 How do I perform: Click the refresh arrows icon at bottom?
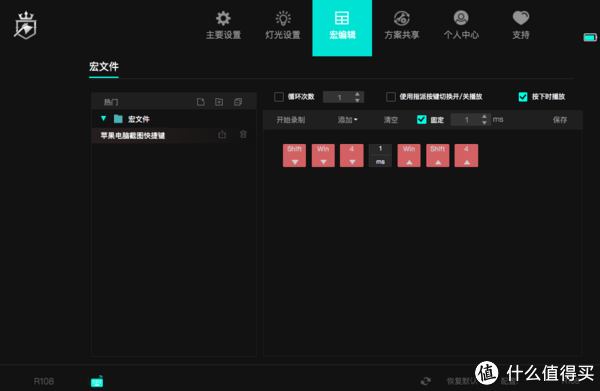click(426, 381)
